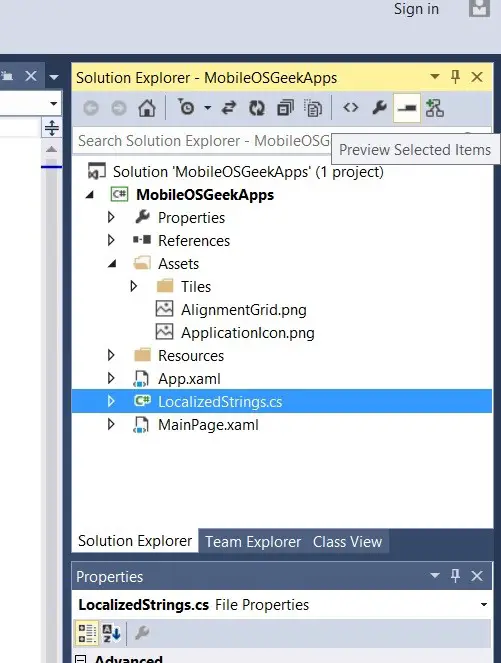Click the wrench Properties icon in Solution Explorer toolbar
Viewport: 501px width, 663px height.
[379, 108]
